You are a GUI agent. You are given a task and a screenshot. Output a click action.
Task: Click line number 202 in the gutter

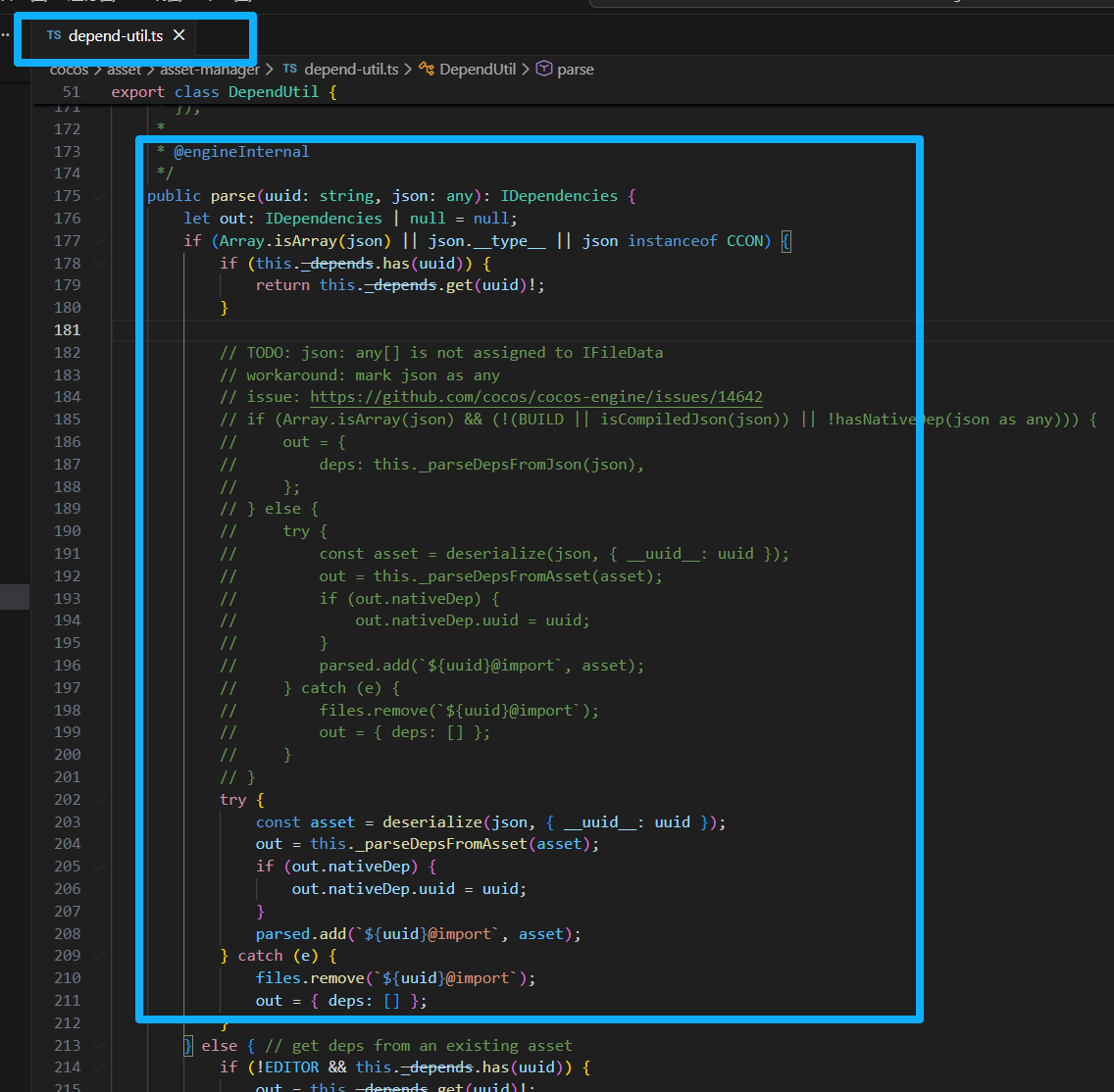click(x=68, y=800)
